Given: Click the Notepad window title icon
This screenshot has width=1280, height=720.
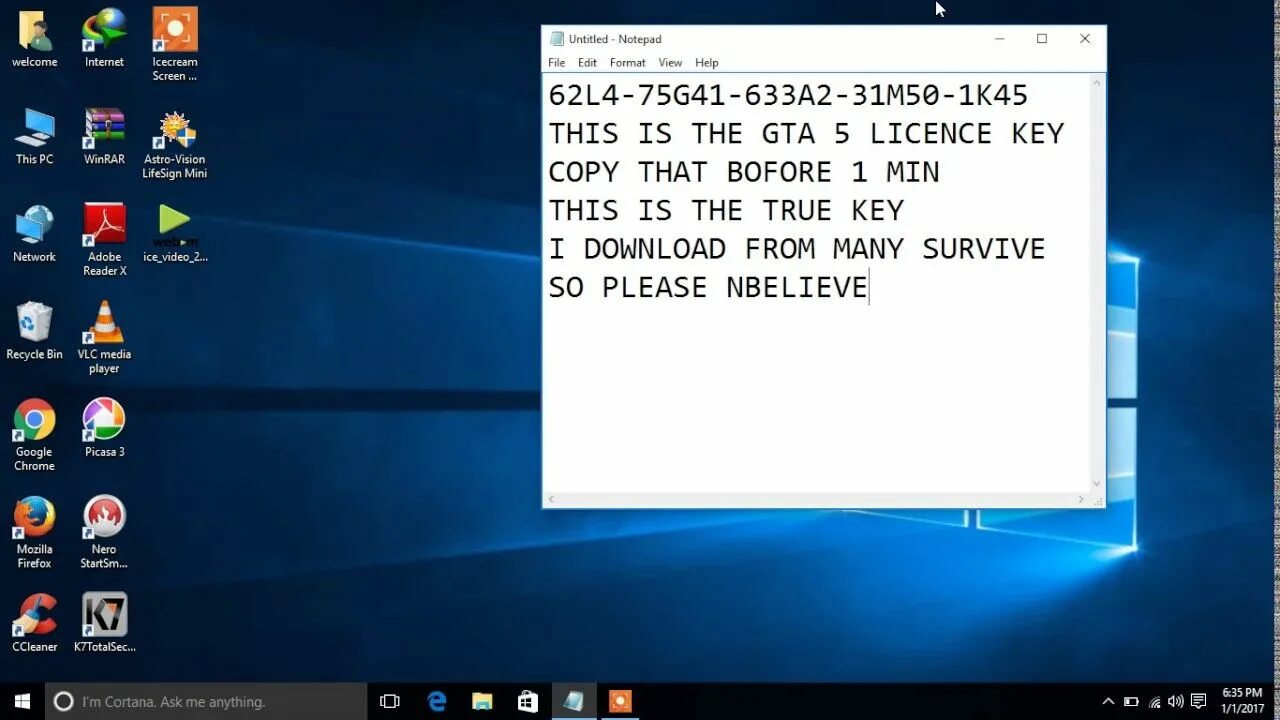Looking at the screenshot, I should (x=557, y=39).
